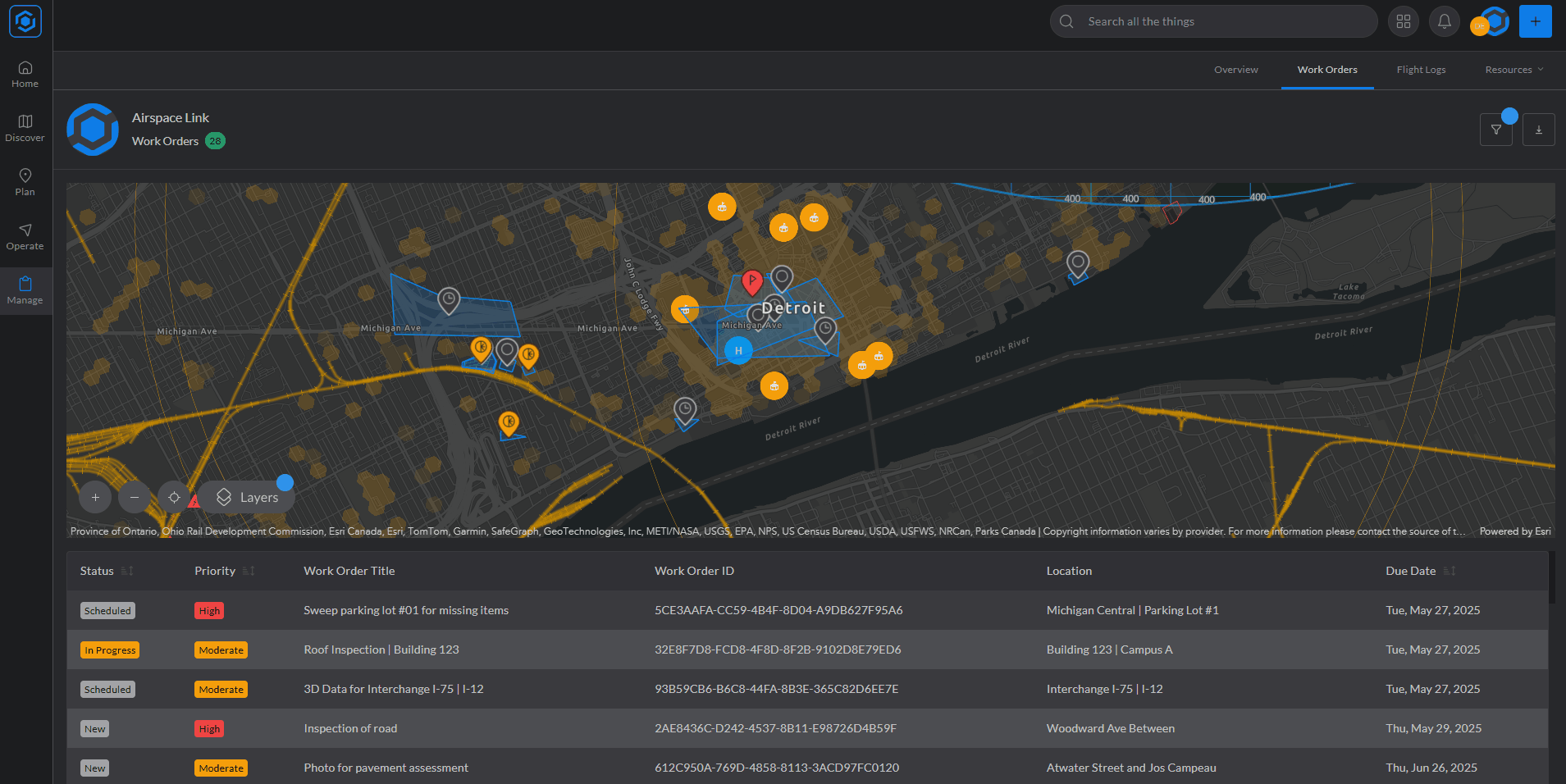Recenter map to my location
Screen dimensions: 1566x784
[174, 497]
